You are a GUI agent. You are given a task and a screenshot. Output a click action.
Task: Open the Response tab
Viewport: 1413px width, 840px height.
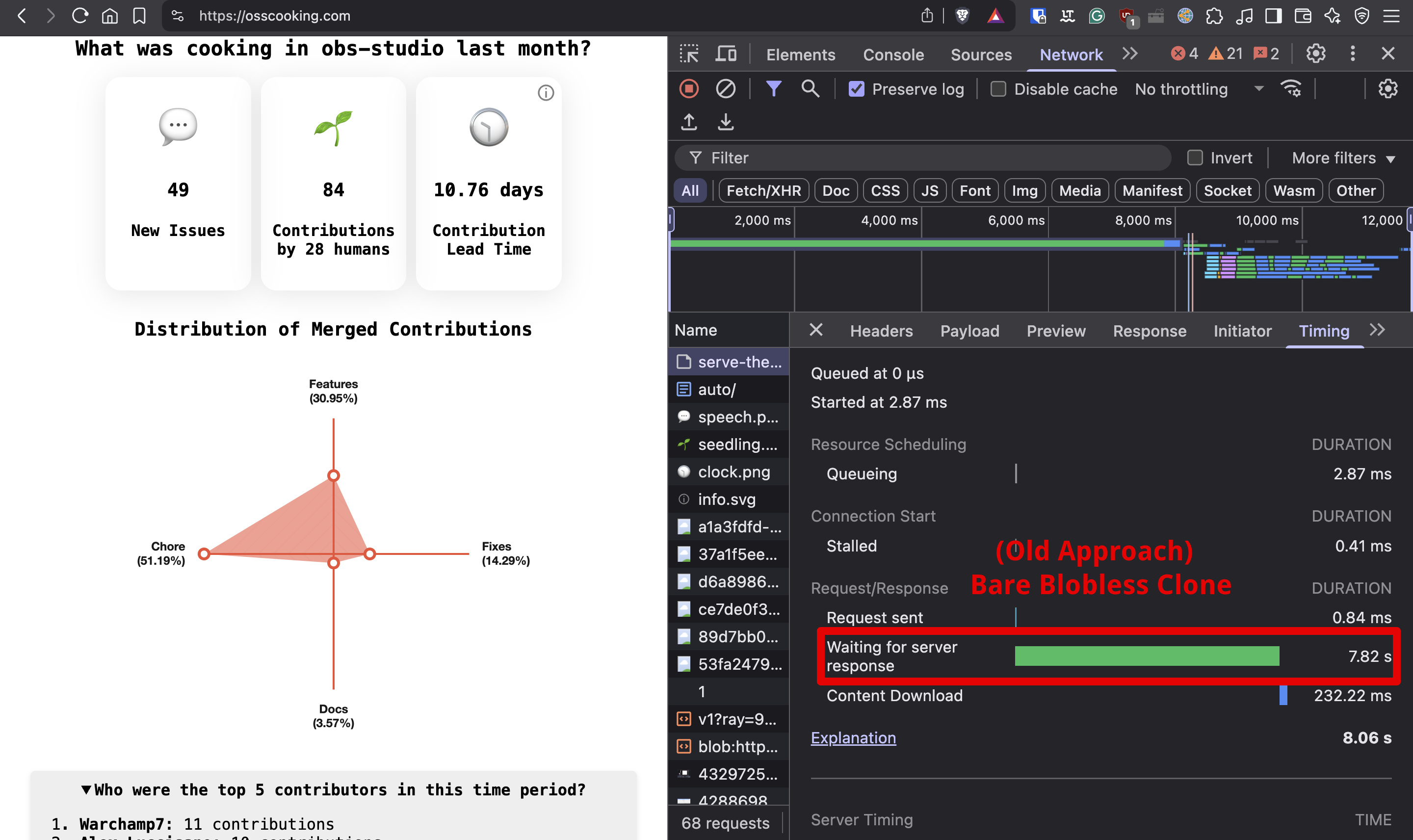(x=1150, y=331)
